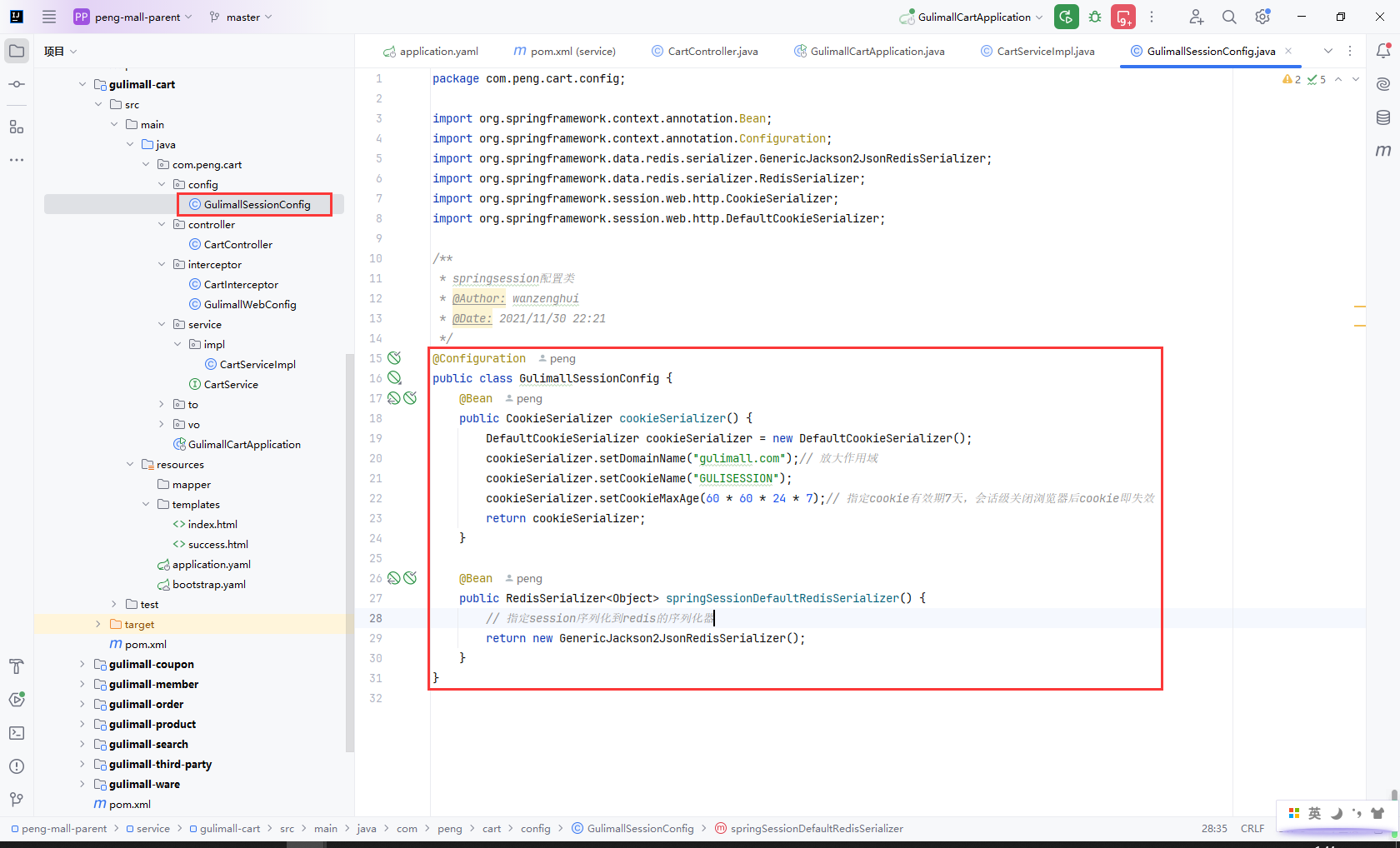Expand the vo package
This screenshot has height=848, width=1400.
[162, 424]
